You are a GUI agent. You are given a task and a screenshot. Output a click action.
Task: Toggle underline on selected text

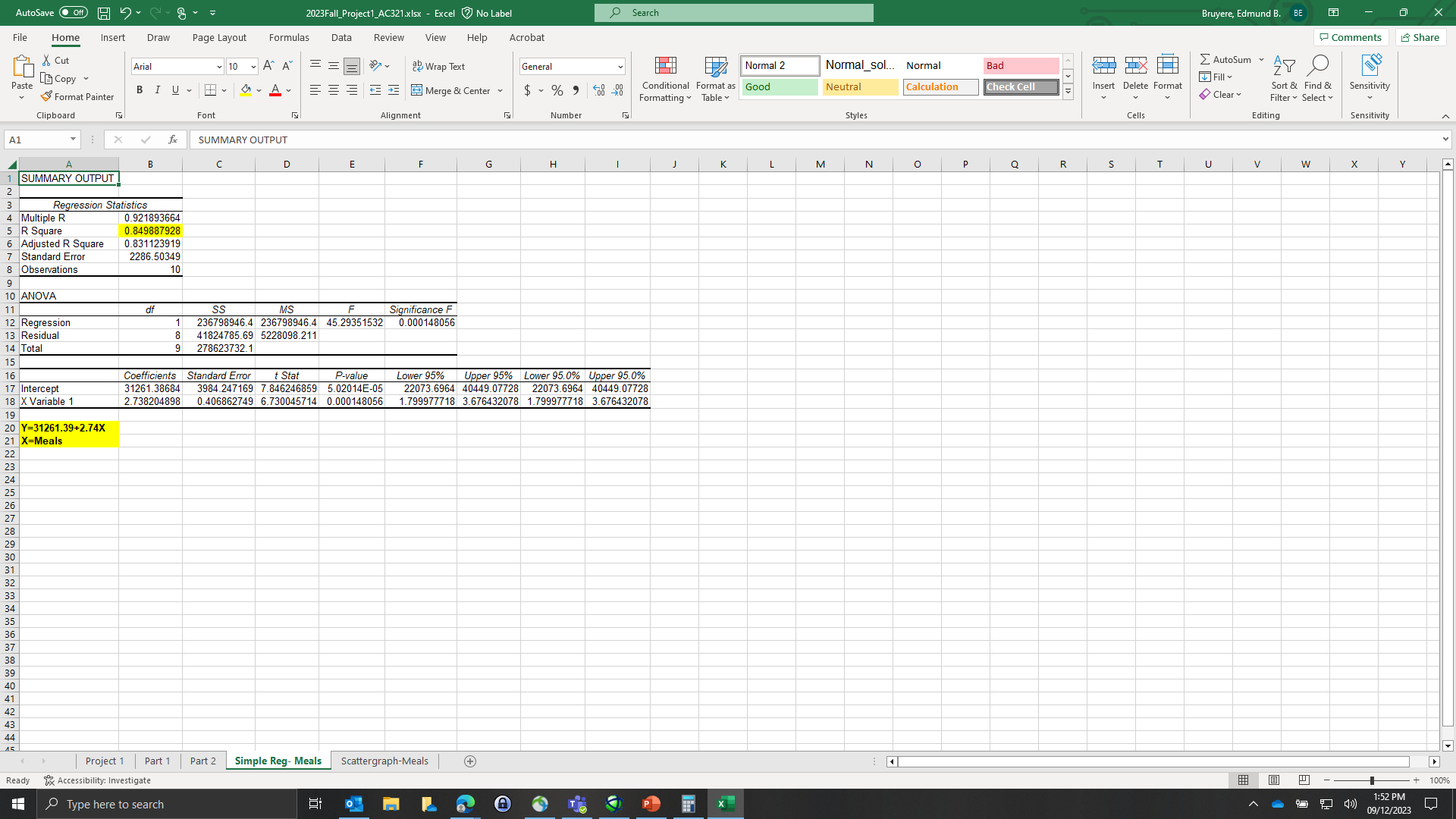click(x=174, y=89)
